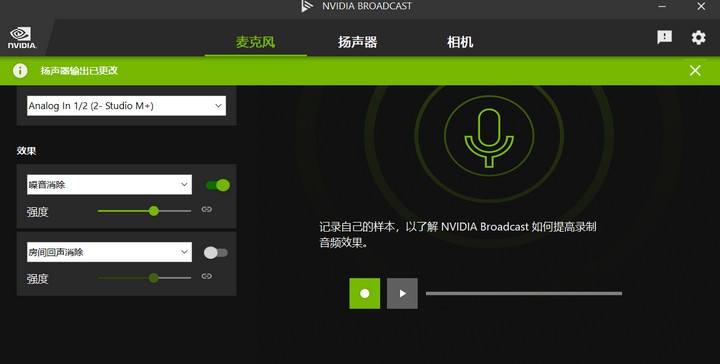The image size is (720, 364).
Task: Click the info icon in the green banner
Action: (x=20, y=71)
